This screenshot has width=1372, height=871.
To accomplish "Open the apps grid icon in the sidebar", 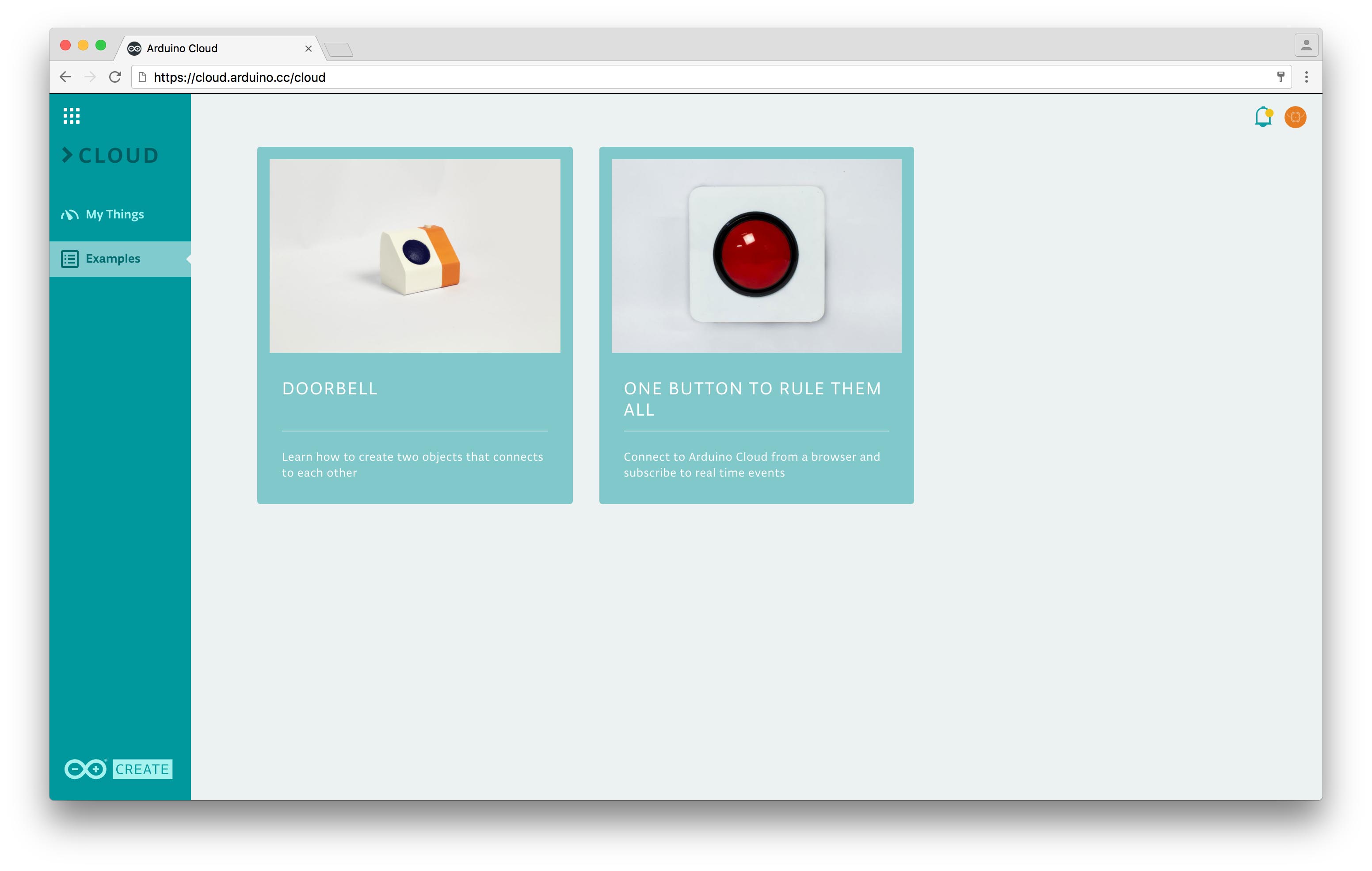I will tap(71, 116).
